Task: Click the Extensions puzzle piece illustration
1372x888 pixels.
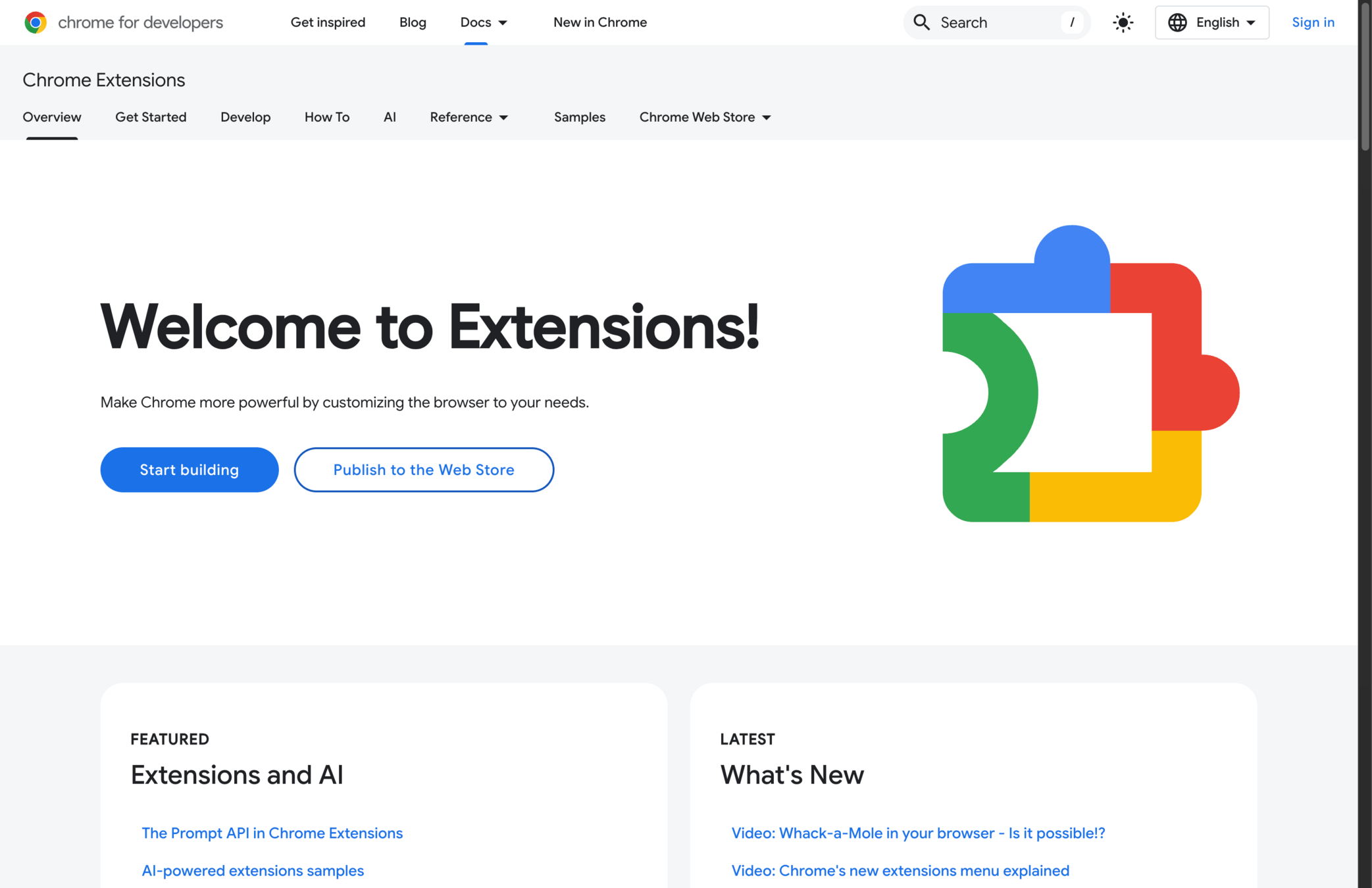Action: click(x=1090, y=374)
